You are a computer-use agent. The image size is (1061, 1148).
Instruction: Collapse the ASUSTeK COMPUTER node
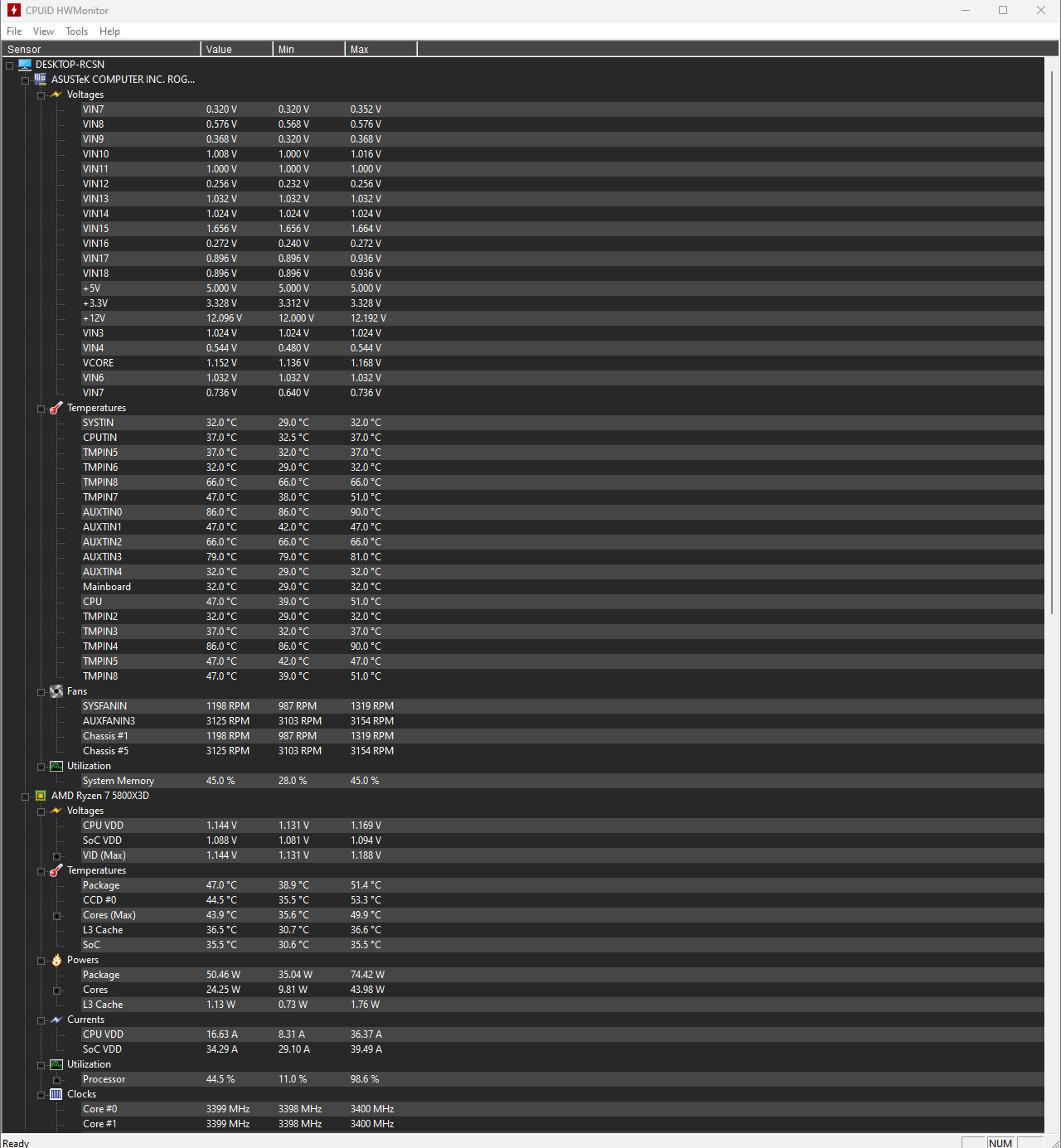pyautogui.click(x=26, y=80)
